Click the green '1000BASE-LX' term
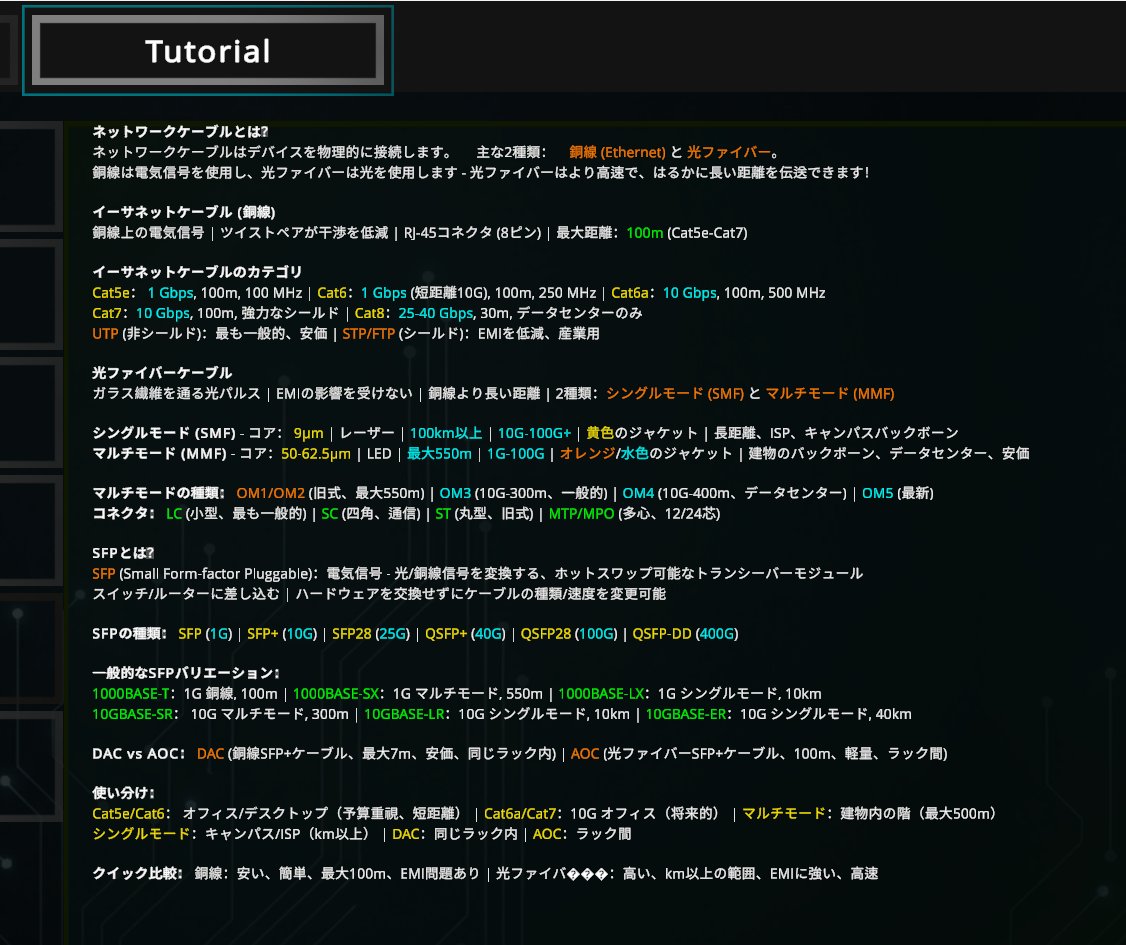1126x945 pixels. (x=601, y=694)
